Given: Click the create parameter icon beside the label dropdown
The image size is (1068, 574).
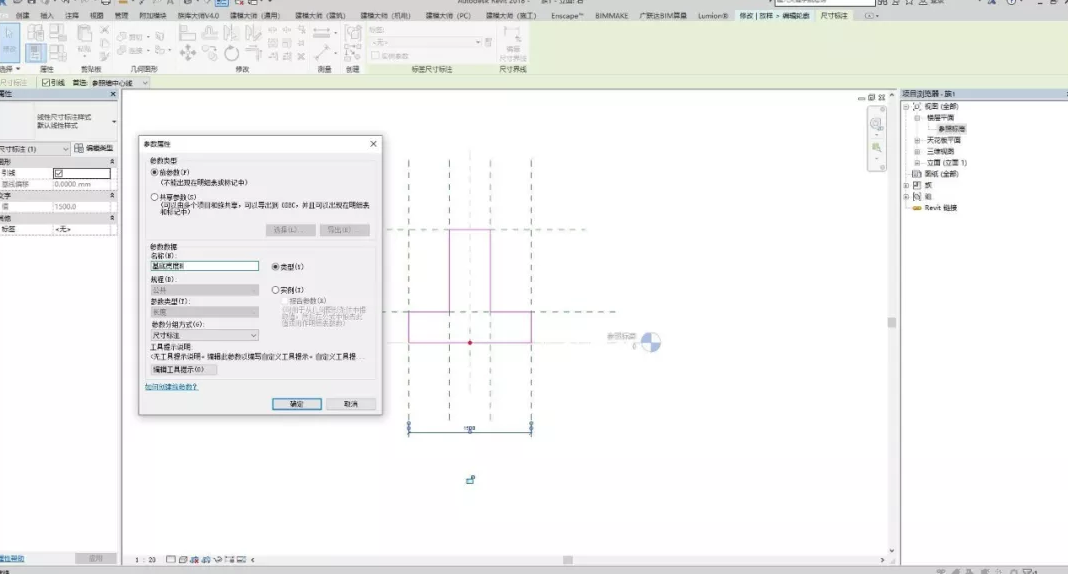Looking at the screenshot, I should point(488,42).
